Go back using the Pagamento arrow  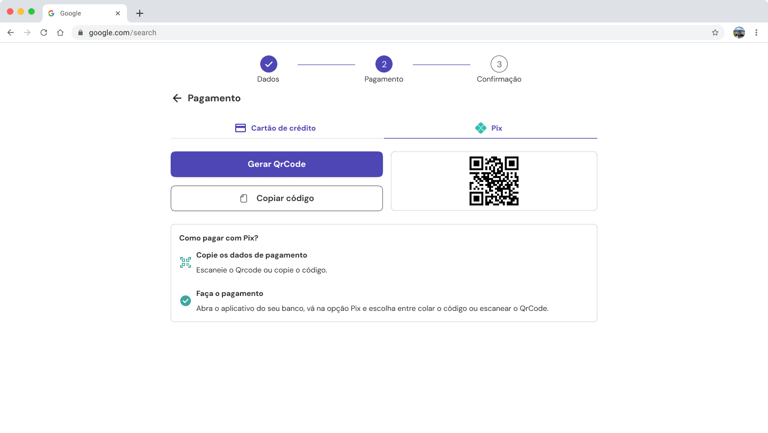coord(177,98)
